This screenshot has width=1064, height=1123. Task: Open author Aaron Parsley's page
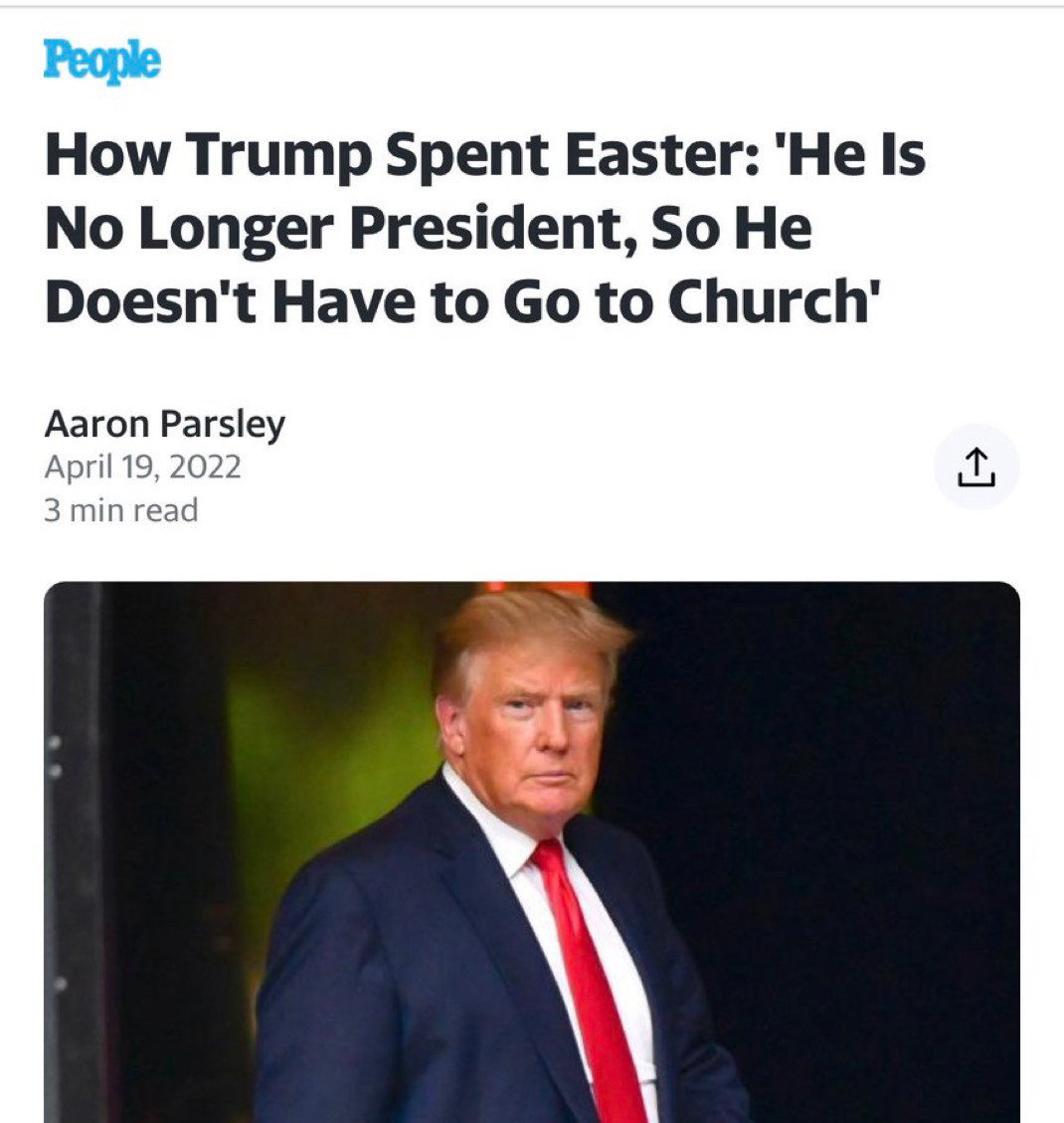165,424
